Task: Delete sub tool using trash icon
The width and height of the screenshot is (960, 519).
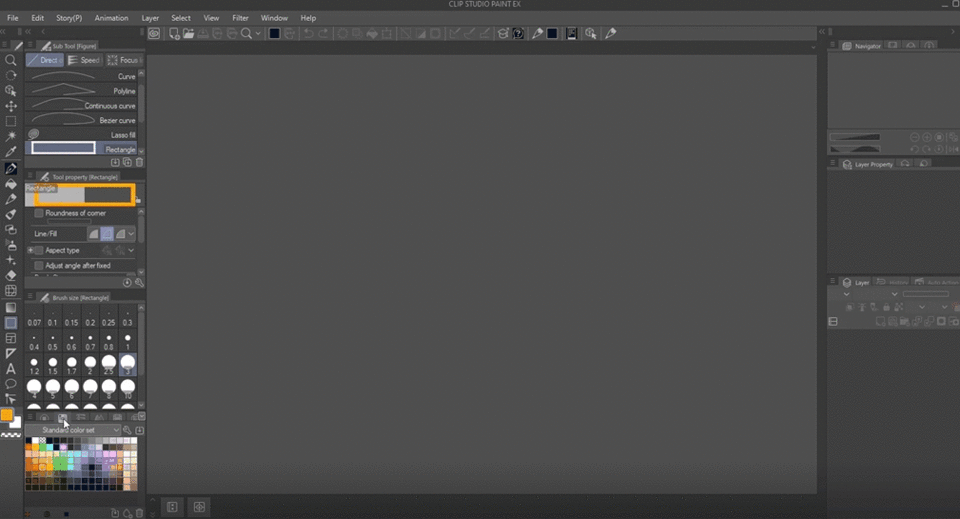Action: pyautogui.click(x=139, y=162)
